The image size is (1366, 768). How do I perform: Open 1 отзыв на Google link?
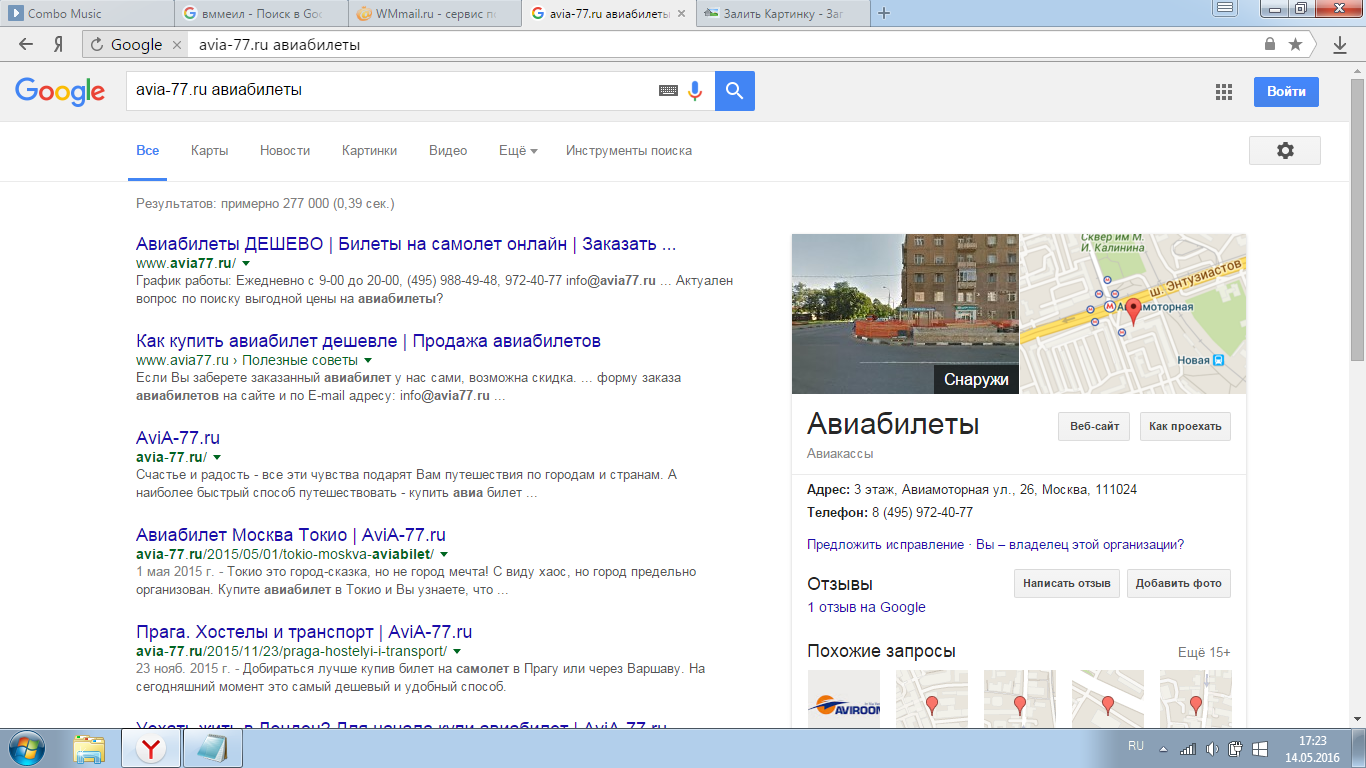point(866,607)
